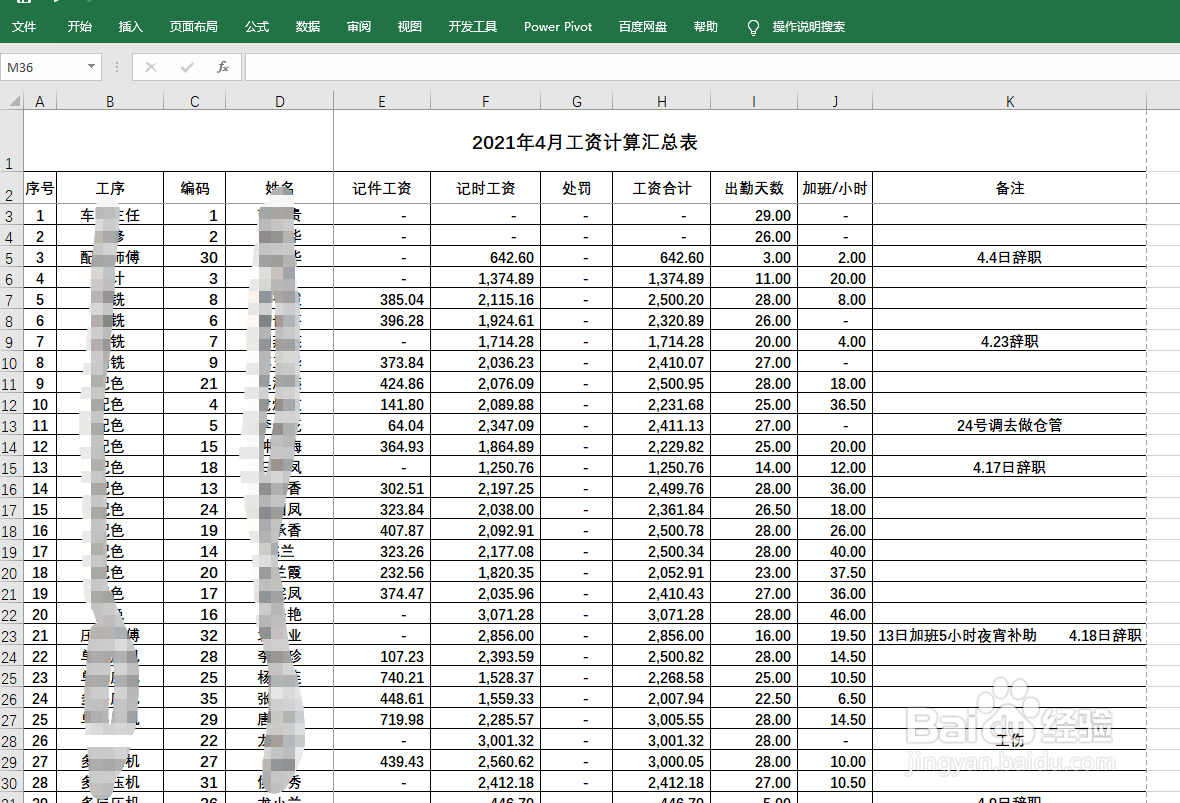This screenshot has height=803, width=1180.
Task: Click the 记件工资 cell 740.21
Action: 382,677
